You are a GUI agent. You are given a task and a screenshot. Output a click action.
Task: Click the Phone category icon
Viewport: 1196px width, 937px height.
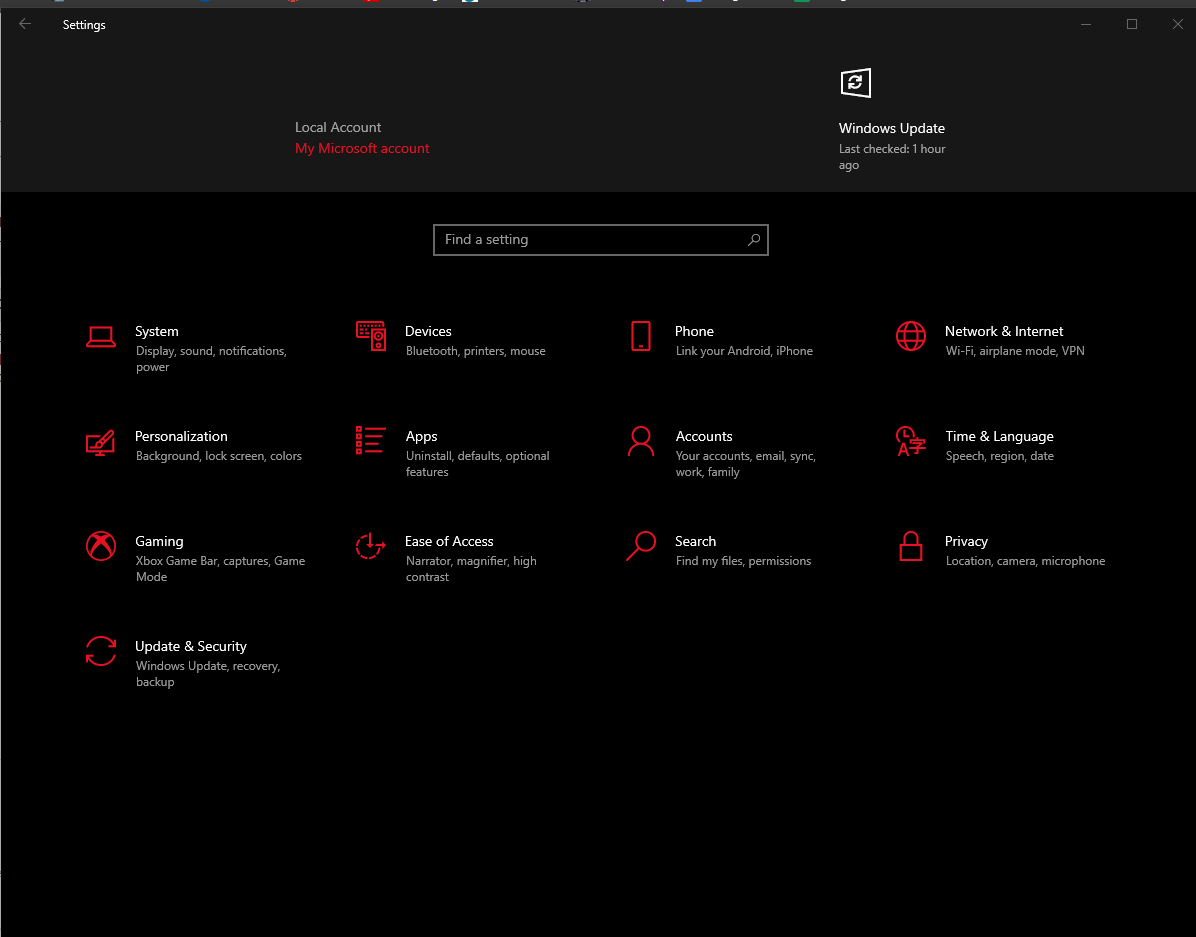(x=641, y=336)
